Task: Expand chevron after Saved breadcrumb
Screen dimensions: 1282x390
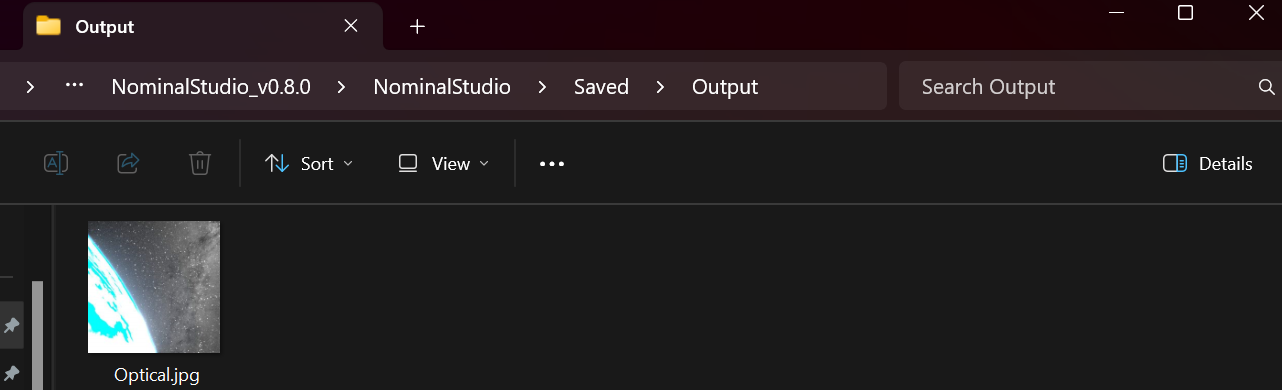Action: click(x=660, y=87)
